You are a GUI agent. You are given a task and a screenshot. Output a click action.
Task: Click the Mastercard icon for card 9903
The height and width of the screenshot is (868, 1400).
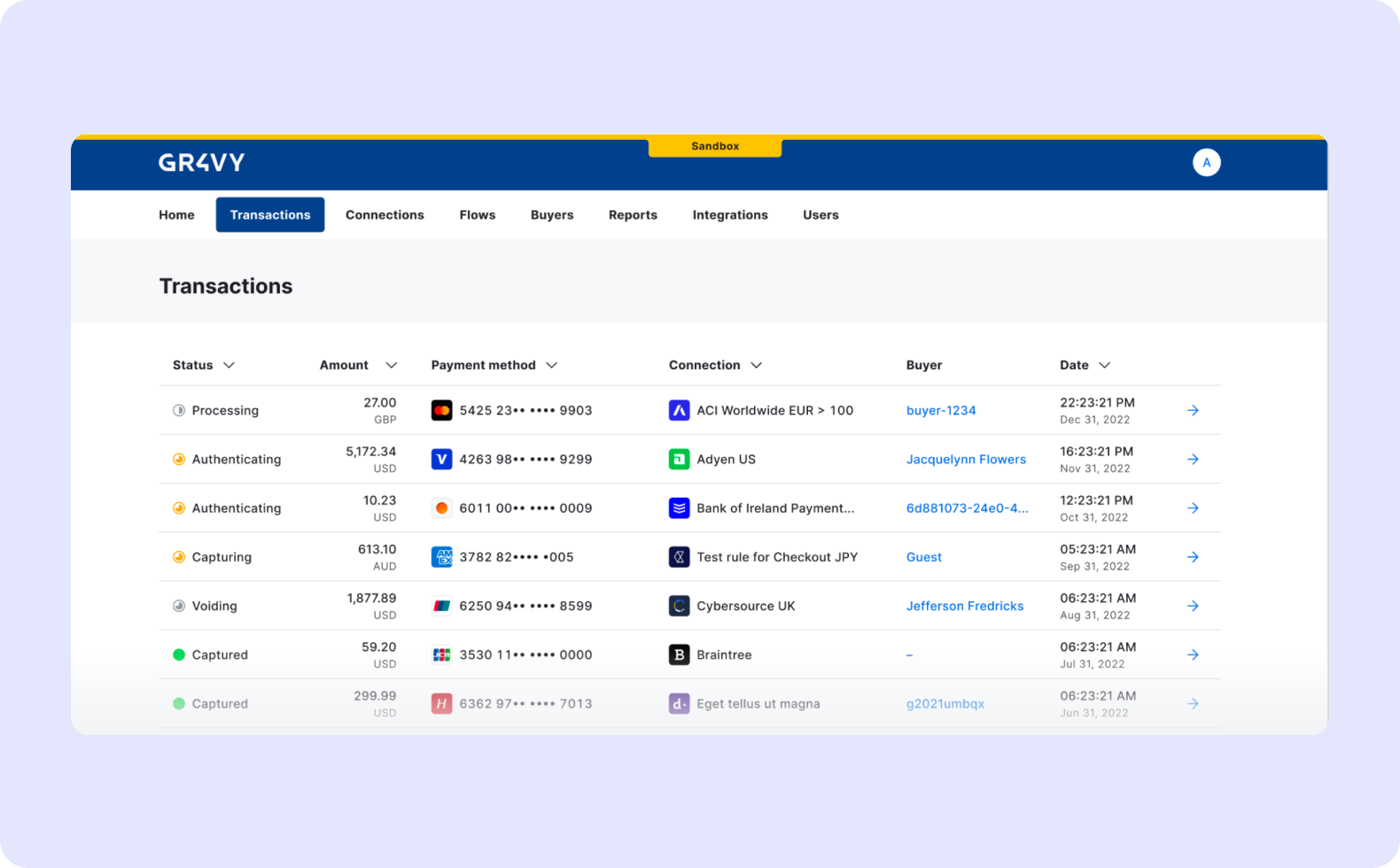coord(441,410)
